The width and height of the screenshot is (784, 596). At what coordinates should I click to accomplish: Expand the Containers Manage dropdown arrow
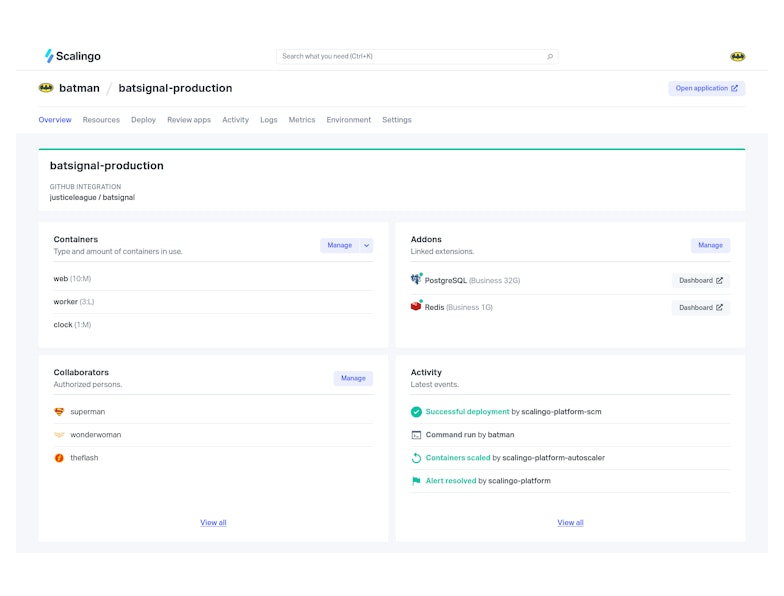[x=366, y=245]
